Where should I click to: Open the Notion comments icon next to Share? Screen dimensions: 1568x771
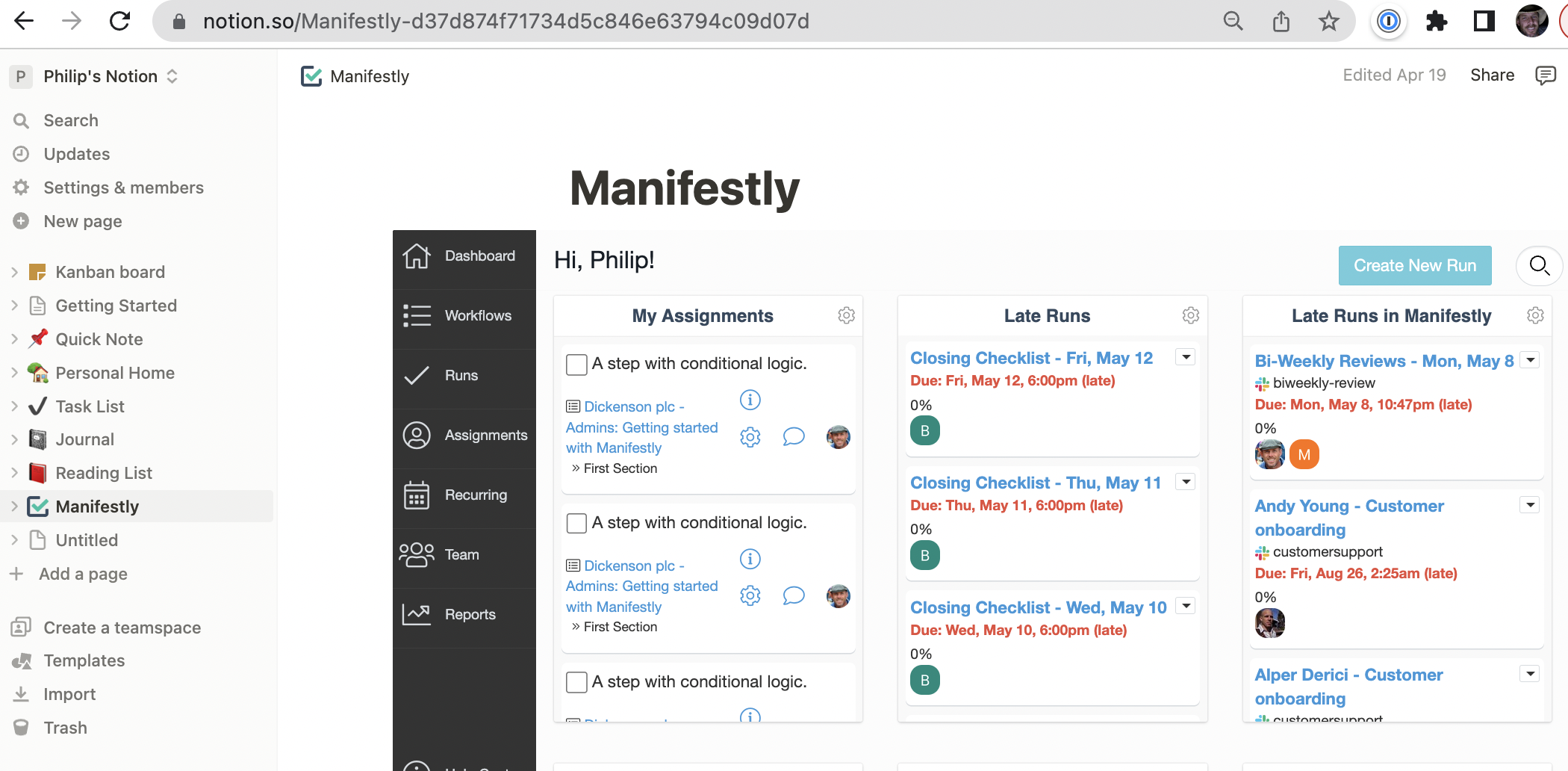pyautogui.click(x=1545, y=75)
